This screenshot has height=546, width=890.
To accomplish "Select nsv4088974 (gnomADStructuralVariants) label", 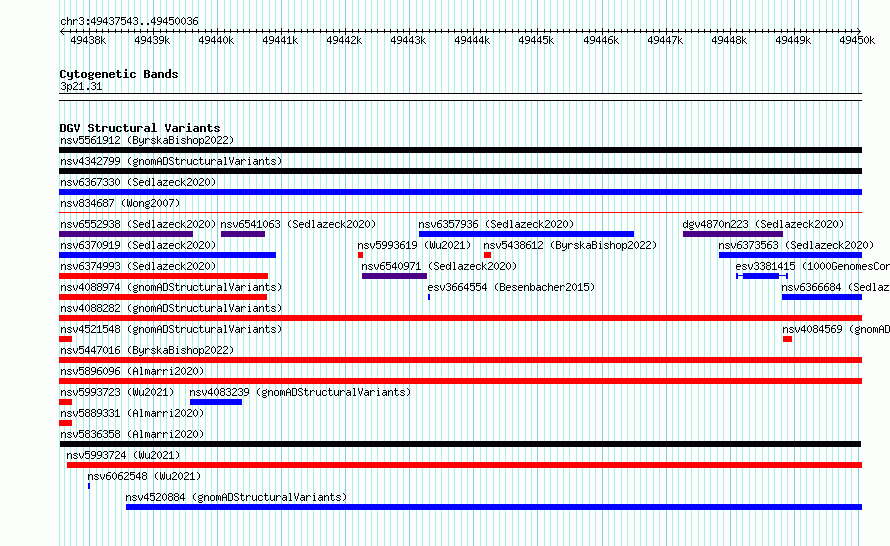I will (x=171, y=287).
